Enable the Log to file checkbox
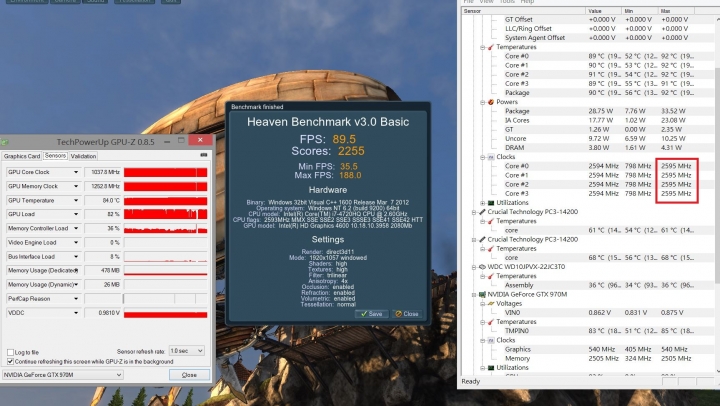720x406 pixels. tap(10, 352)
